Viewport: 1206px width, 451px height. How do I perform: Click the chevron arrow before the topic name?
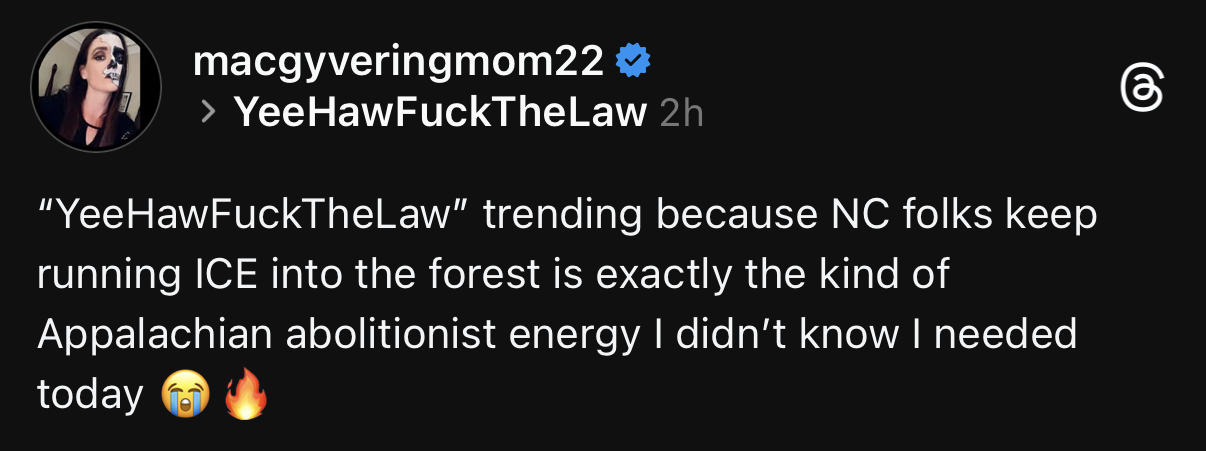(x=208, y=113)
